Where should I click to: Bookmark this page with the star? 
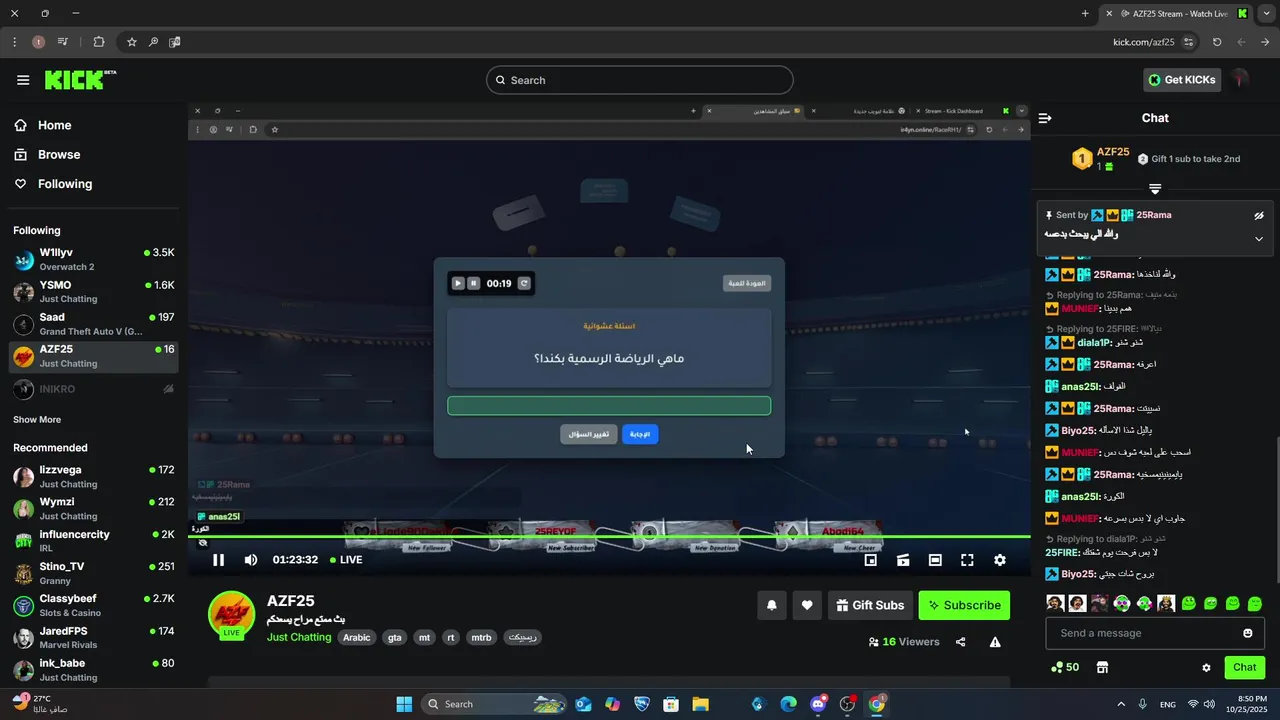pyautogui.click(x=131, y=42)
